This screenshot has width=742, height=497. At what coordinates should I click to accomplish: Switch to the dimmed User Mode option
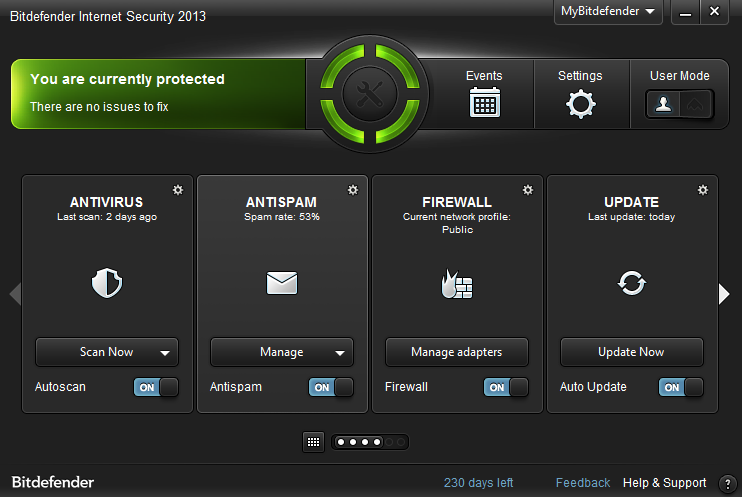click(695, 104)
